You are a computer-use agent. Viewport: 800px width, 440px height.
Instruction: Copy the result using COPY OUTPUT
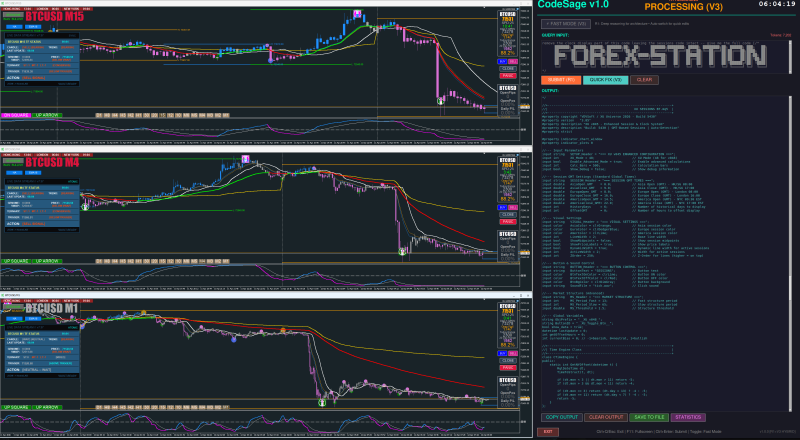tap(561, 418)
